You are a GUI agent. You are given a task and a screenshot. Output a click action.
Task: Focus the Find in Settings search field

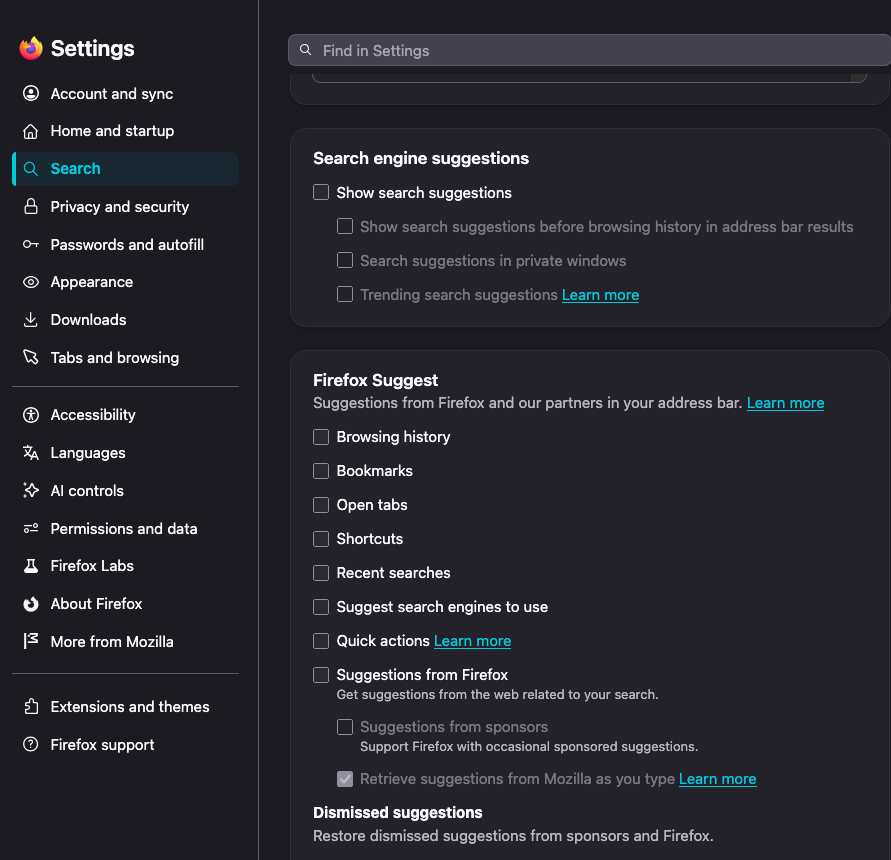tap(589, 50)
